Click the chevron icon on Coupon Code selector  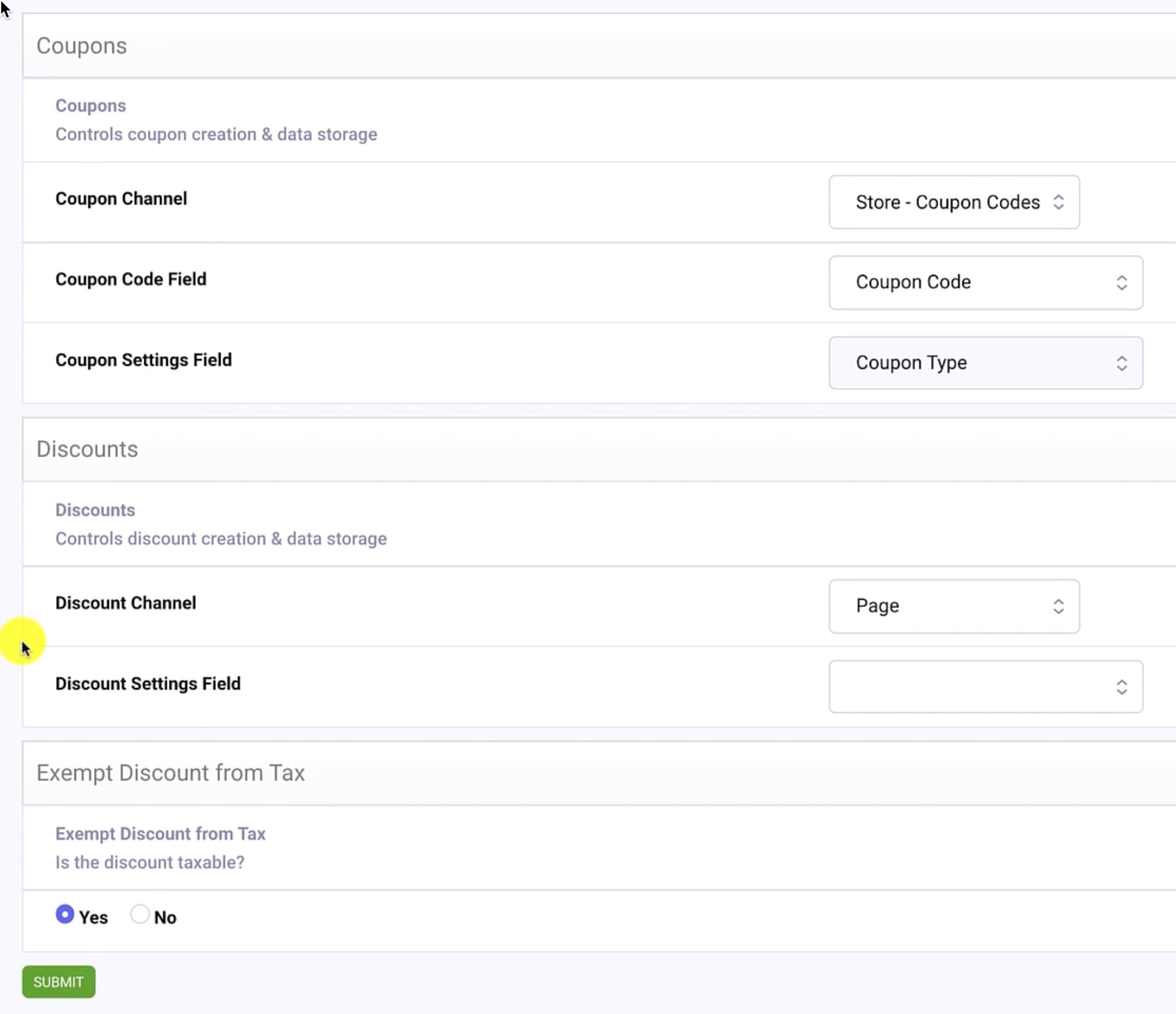point(1122,282)
